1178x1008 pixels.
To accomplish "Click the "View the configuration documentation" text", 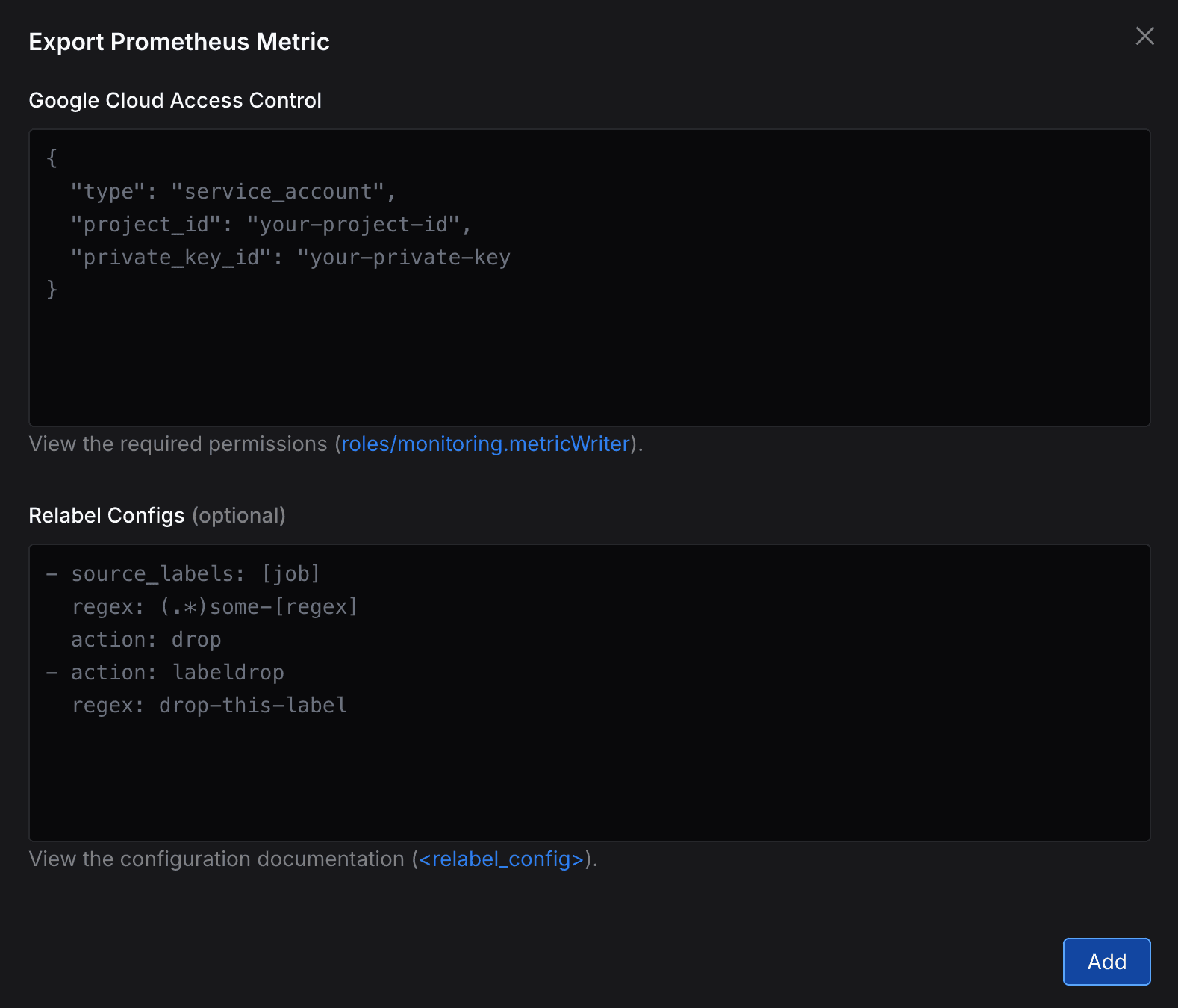I will 216,859.
